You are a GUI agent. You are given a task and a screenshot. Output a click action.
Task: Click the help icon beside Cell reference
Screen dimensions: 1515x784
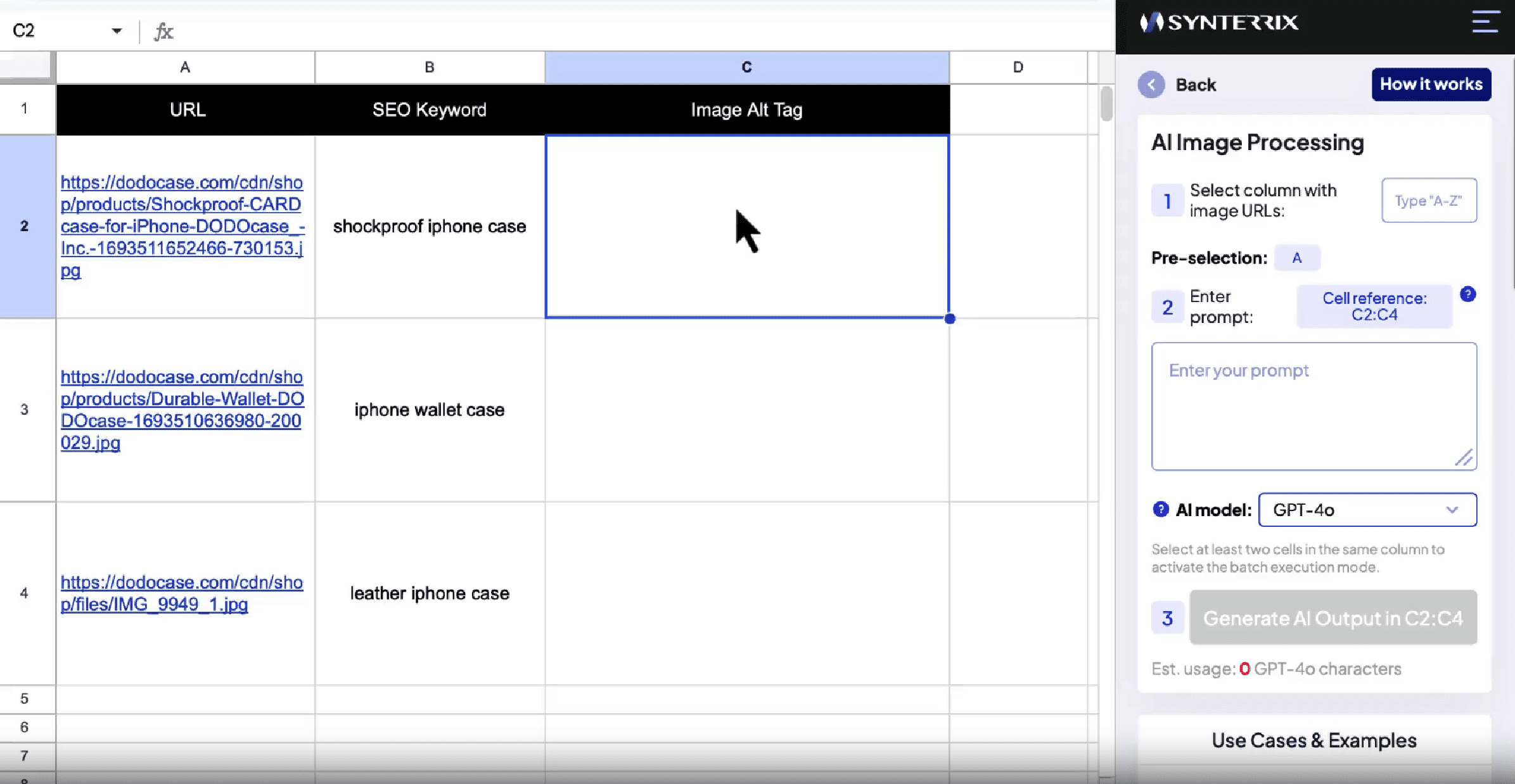1467,294
